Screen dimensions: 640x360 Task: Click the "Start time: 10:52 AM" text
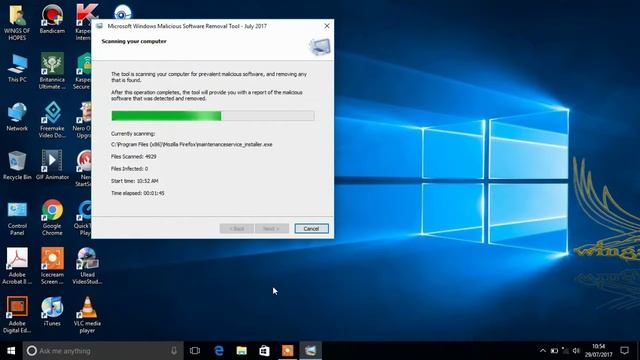(135, 181)
